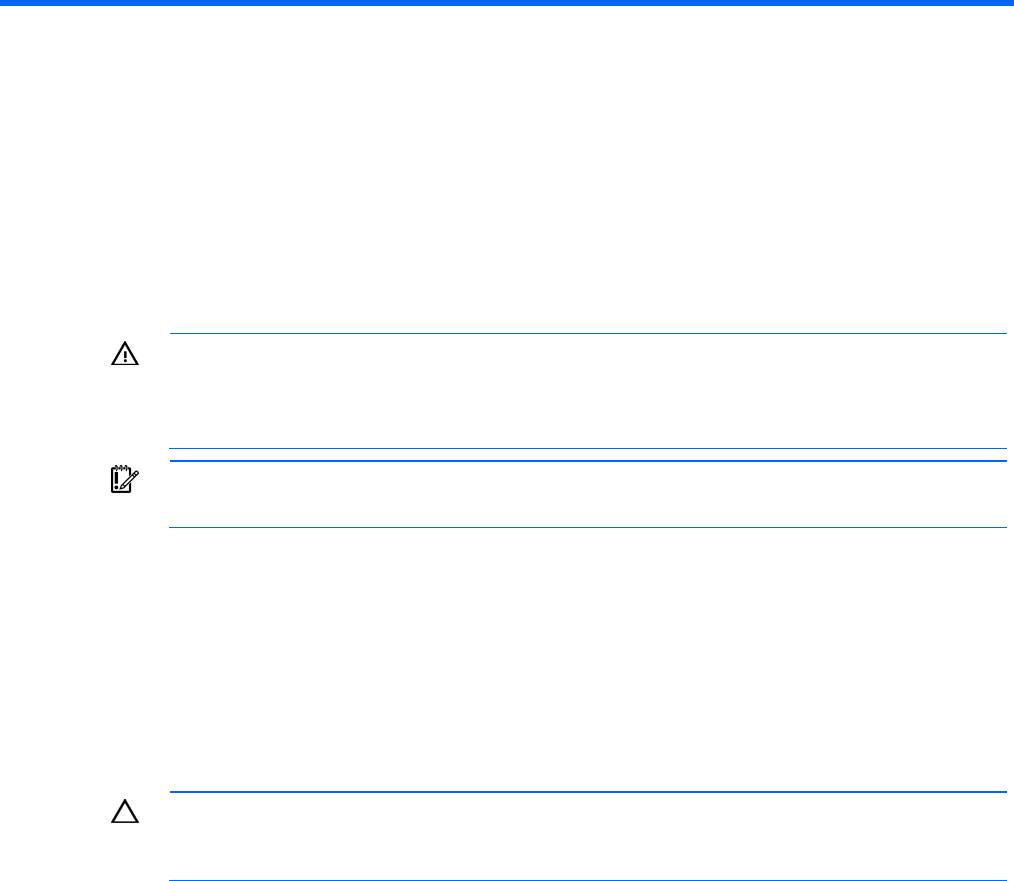1014x881 pixels.
Task: Click the notepad-and-pencil important note icon
Action: tap(125, 479)
